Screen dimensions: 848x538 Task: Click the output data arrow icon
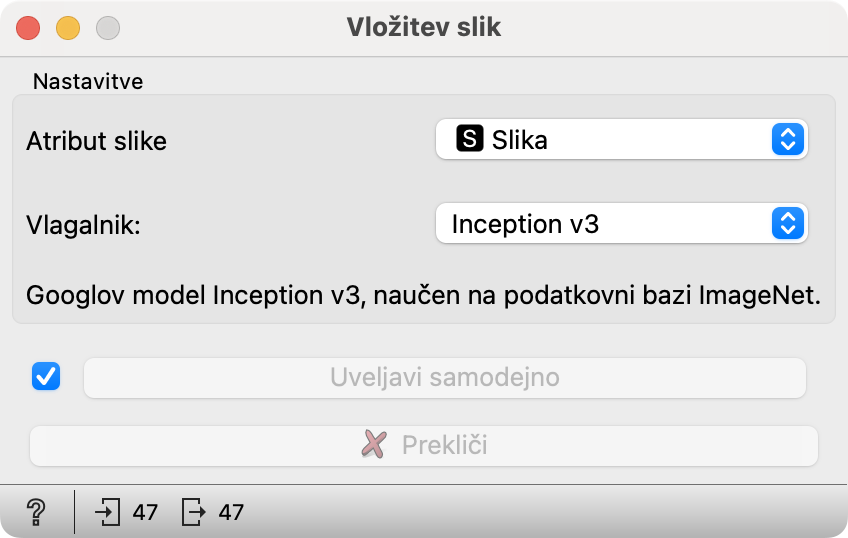[x=193, y=512]
